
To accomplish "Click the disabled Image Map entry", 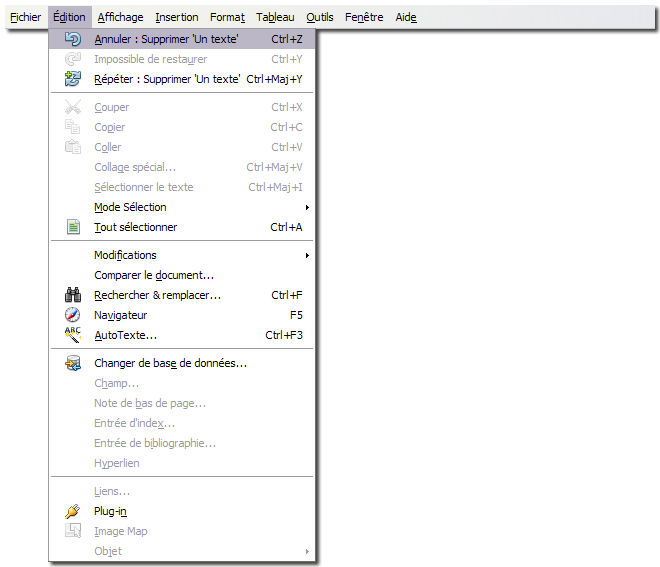I will pos(182,531).
